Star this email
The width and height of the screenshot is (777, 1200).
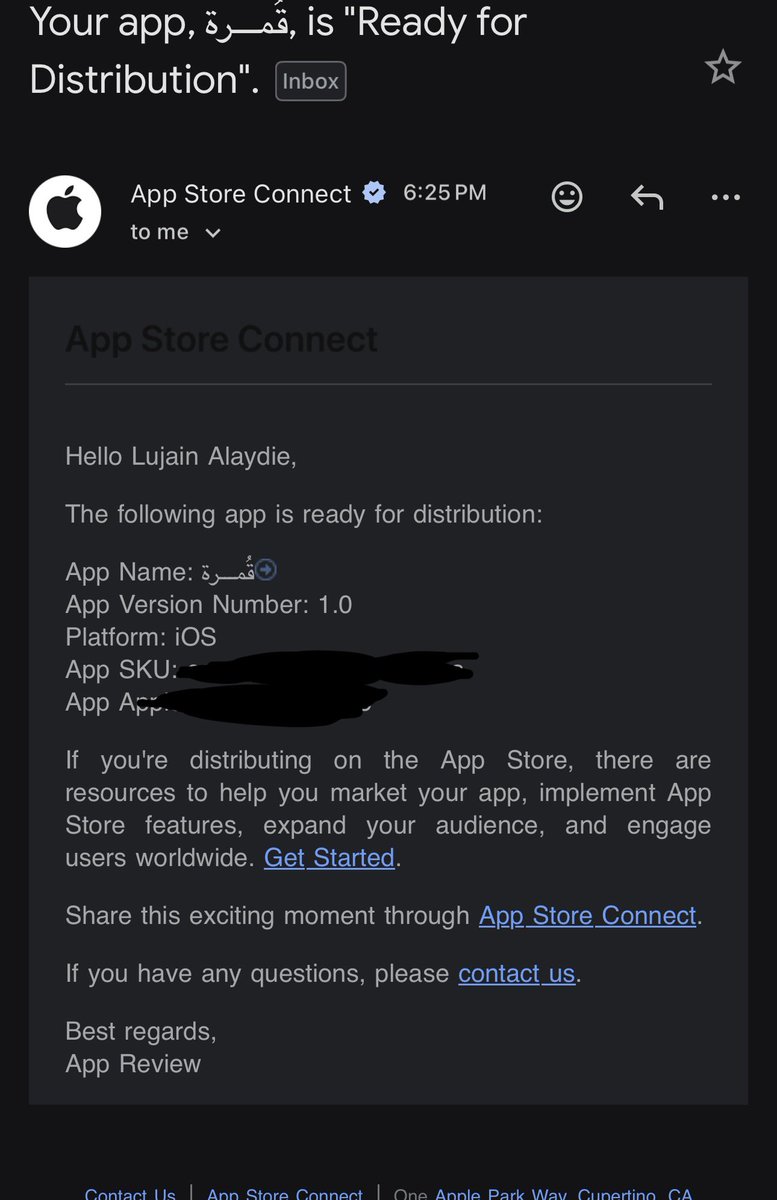(722, 68)
